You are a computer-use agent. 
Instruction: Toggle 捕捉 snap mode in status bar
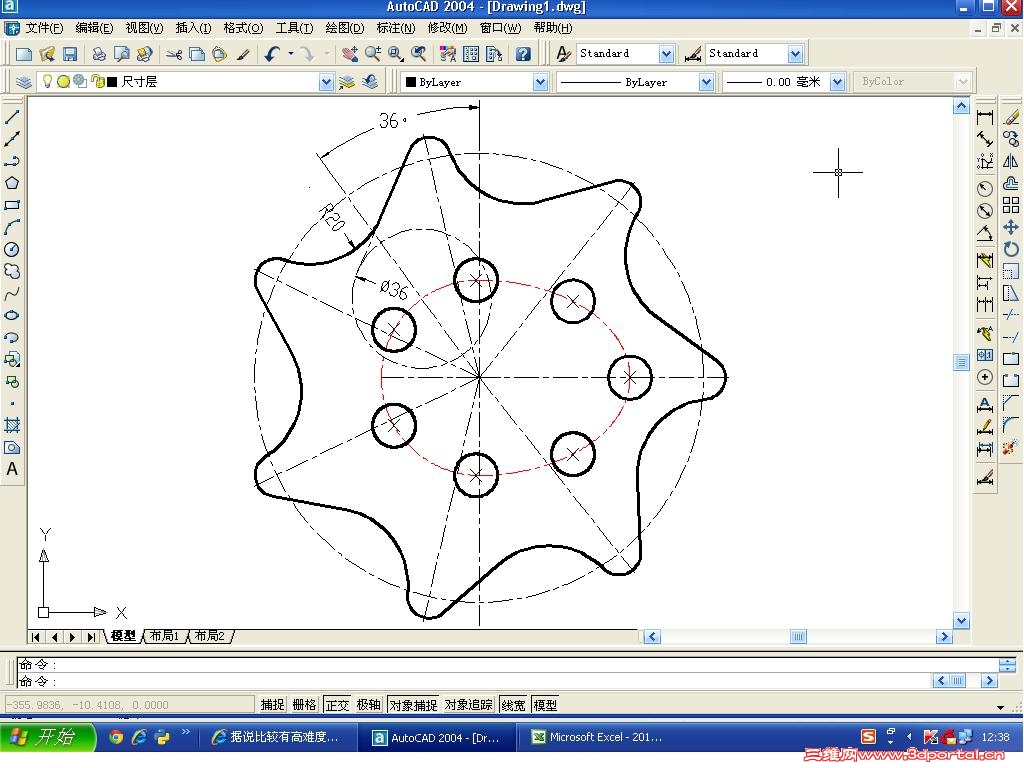[272, 705]
